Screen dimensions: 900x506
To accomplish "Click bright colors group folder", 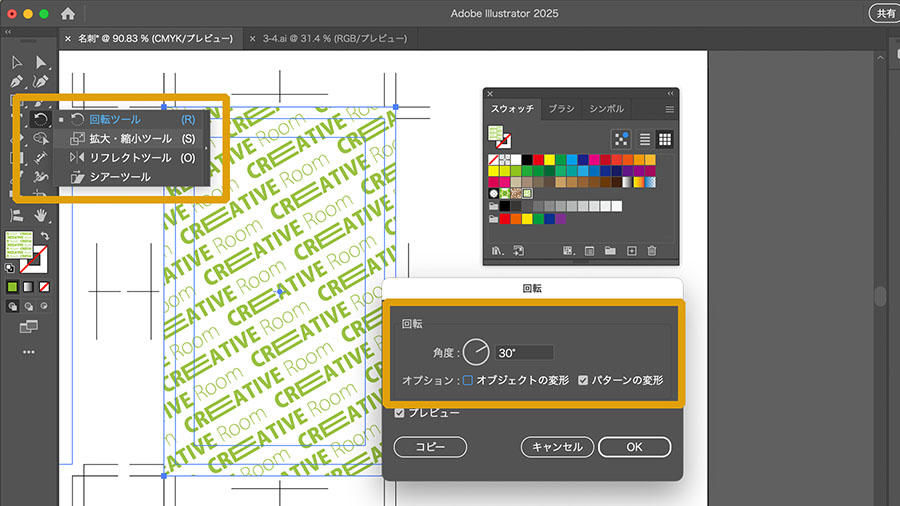I will (493, 219).
